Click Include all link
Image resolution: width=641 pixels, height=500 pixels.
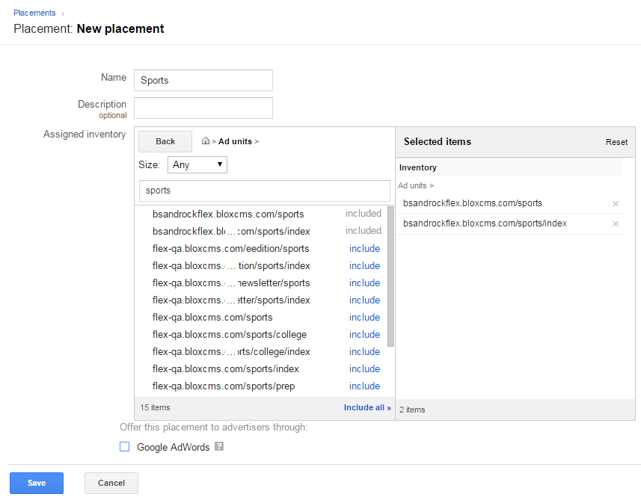point(367,408)
